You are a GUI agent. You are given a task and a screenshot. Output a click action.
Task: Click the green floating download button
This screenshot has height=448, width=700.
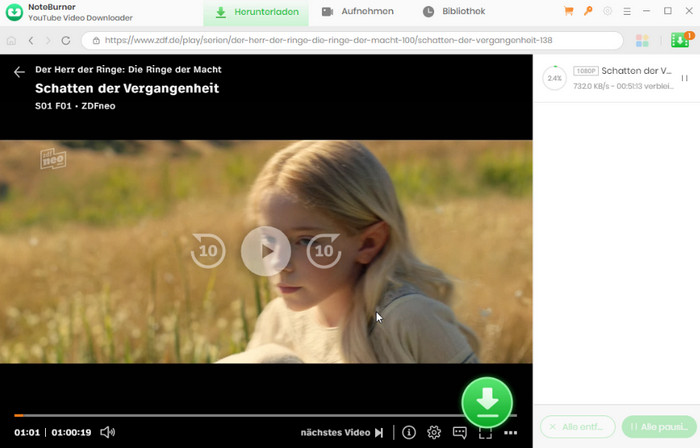coord(487,402)
